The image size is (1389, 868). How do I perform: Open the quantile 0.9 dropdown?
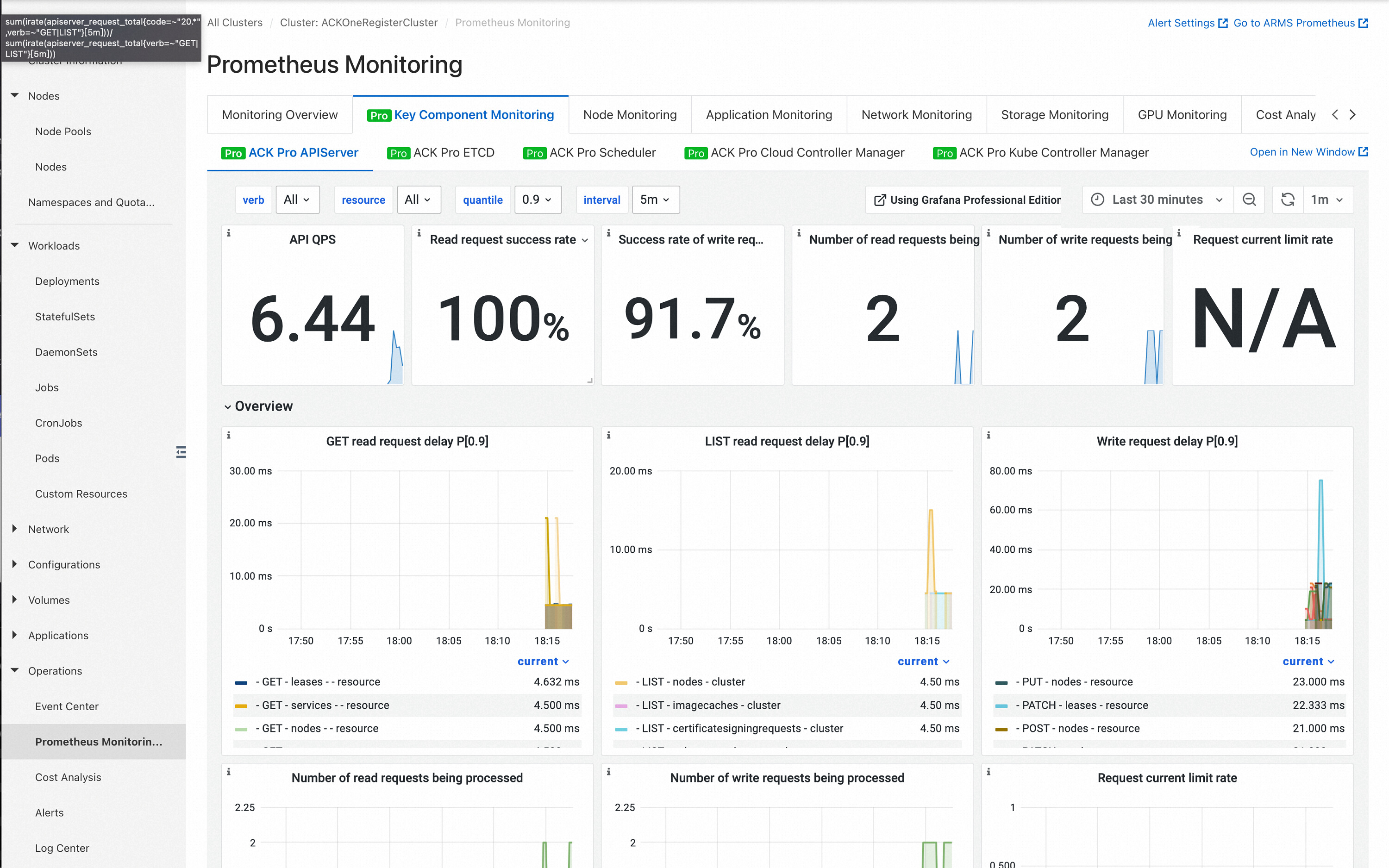point(538,199)
